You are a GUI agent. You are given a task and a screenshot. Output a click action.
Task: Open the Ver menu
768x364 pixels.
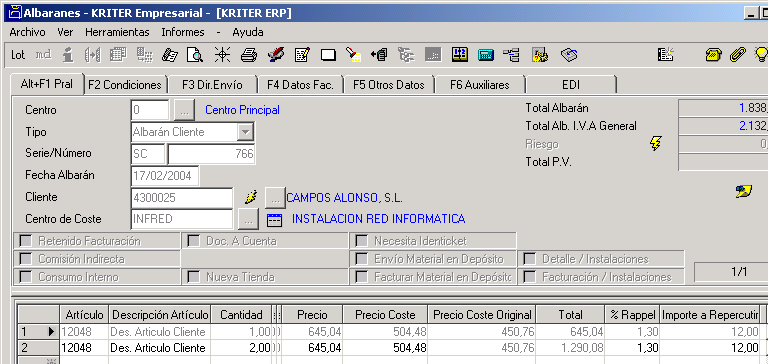pos(65,32)
